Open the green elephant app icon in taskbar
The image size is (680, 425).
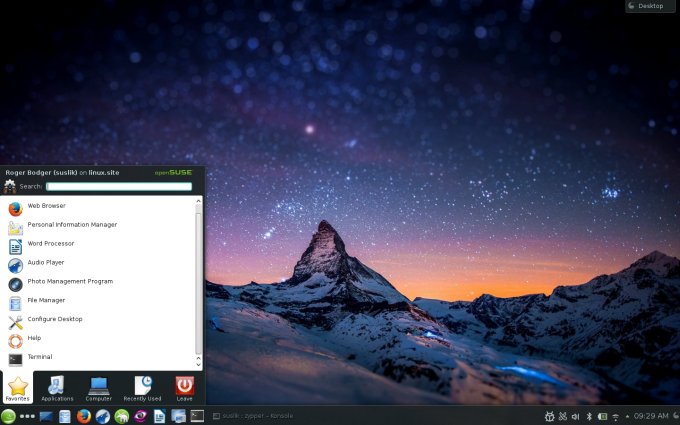(121, 416)
